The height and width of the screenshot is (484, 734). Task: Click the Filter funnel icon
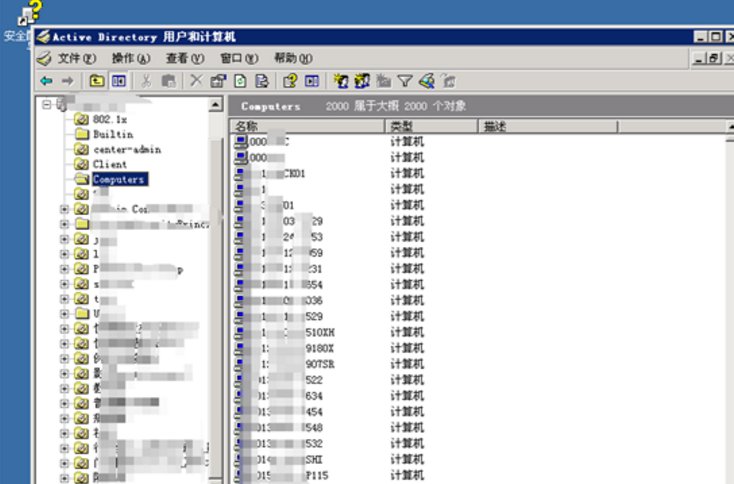click(405, 81)
